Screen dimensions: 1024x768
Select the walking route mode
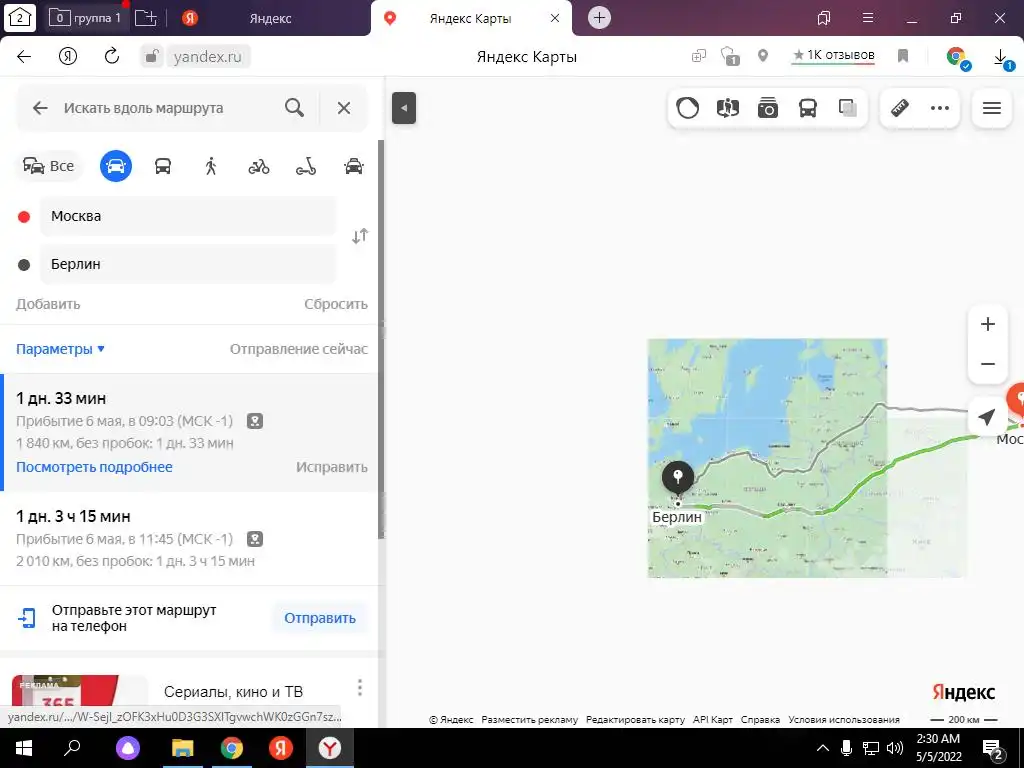(x=210, y=166)
